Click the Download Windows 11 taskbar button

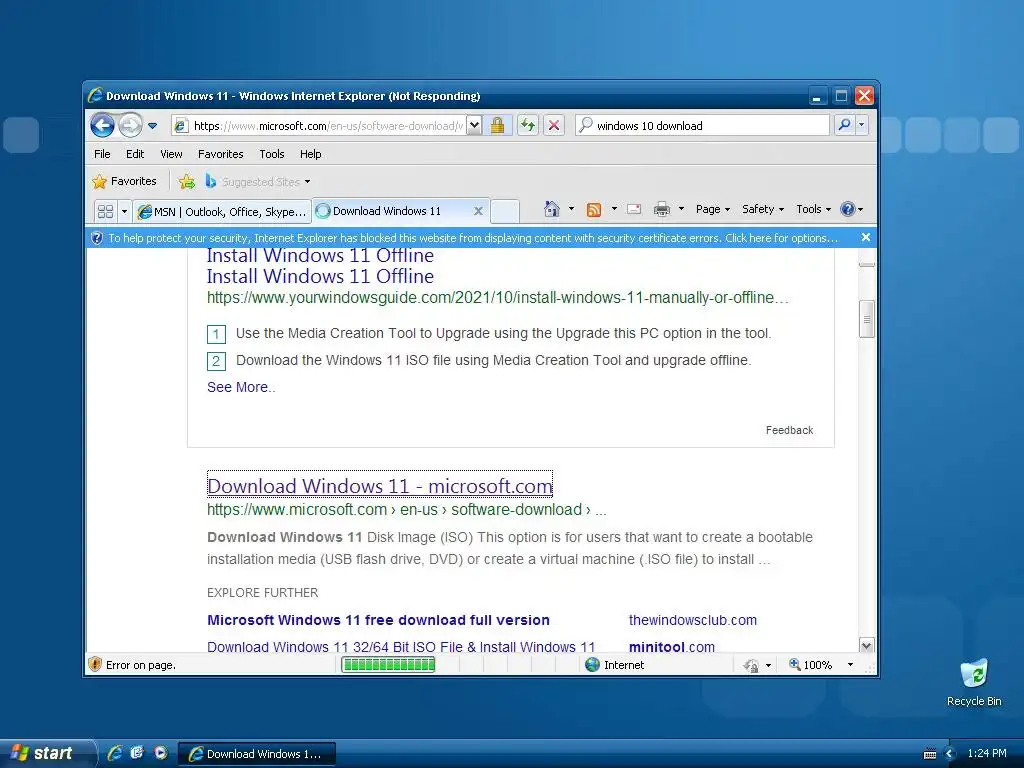coord(257,754)
